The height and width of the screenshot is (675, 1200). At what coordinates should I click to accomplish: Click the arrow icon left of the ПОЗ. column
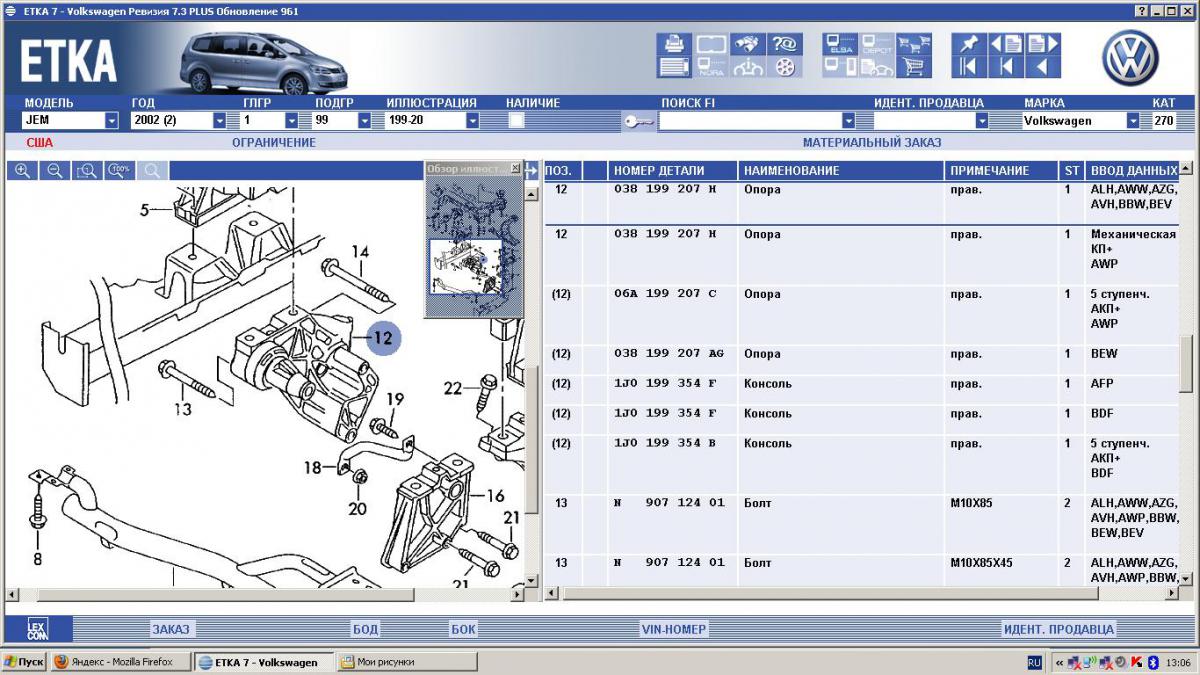pyautogui.click(x=531, y=171)
